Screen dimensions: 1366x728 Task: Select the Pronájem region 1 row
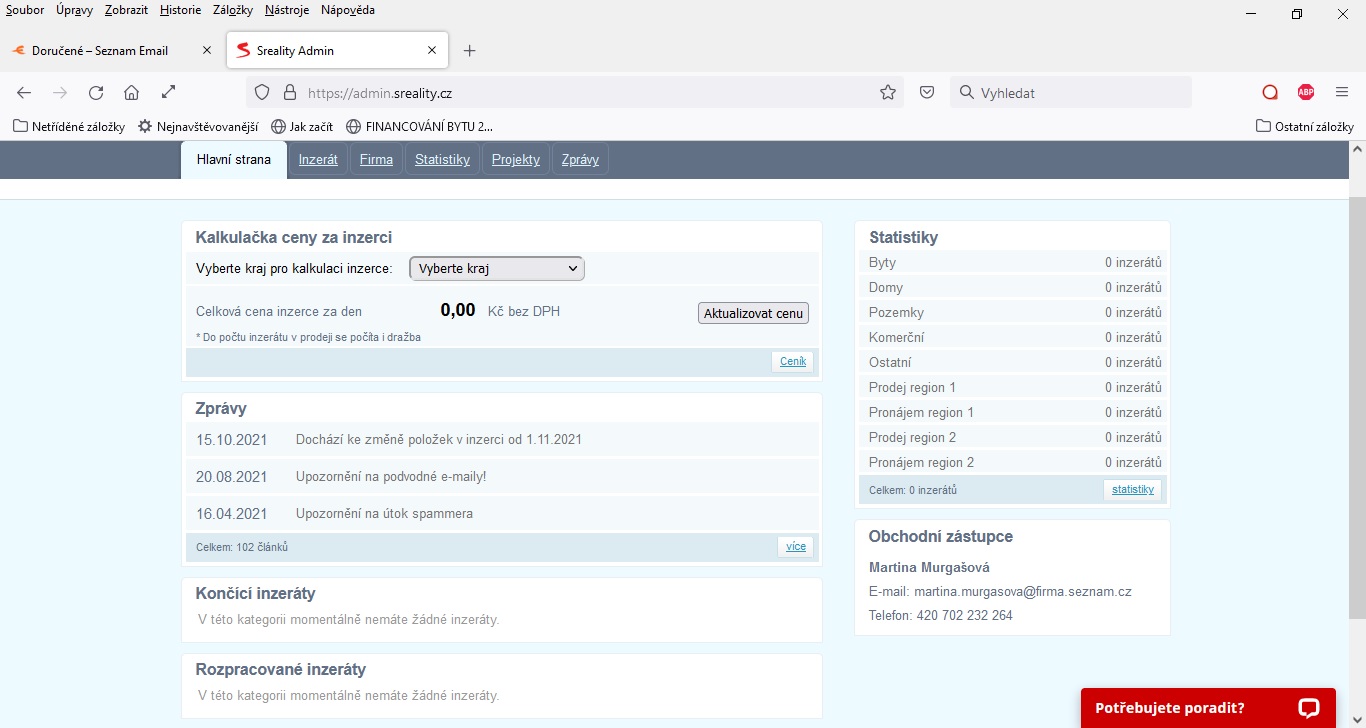(x=1015, y=412)
